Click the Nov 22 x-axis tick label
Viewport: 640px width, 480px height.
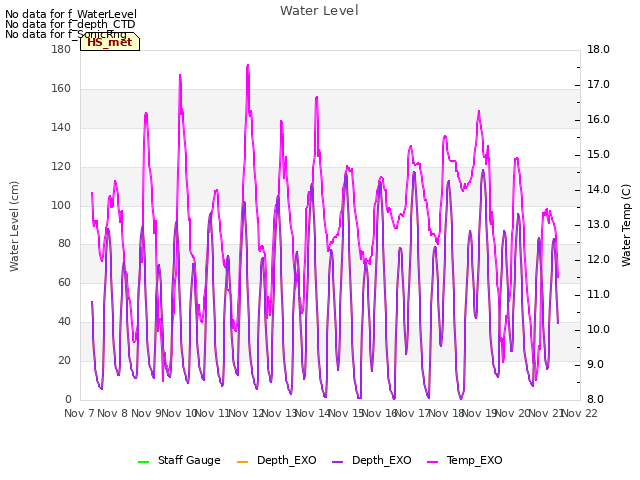click(580, 413)
